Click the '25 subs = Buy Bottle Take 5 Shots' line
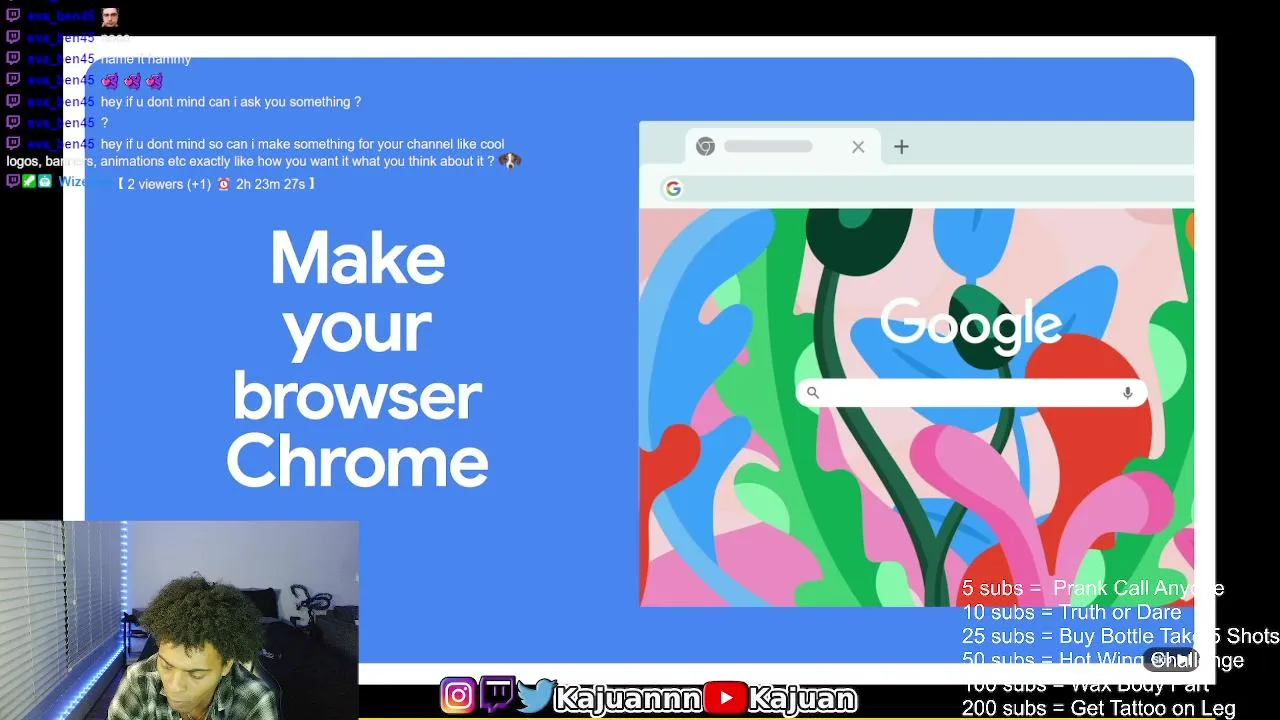The height and width of the screenshot is (720, 1280). (1121, 636)
